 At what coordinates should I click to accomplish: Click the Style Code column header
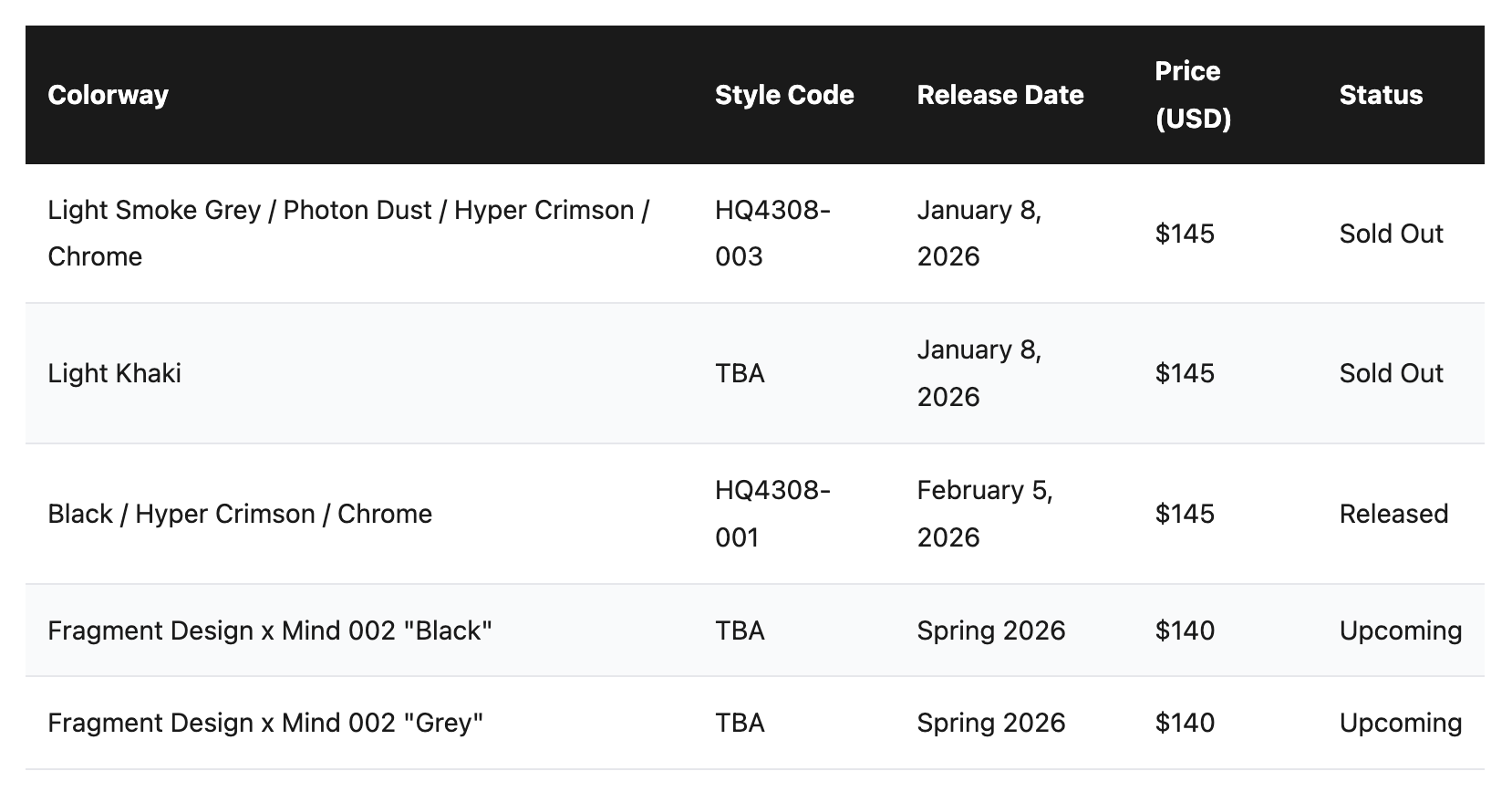click(784, 95)
